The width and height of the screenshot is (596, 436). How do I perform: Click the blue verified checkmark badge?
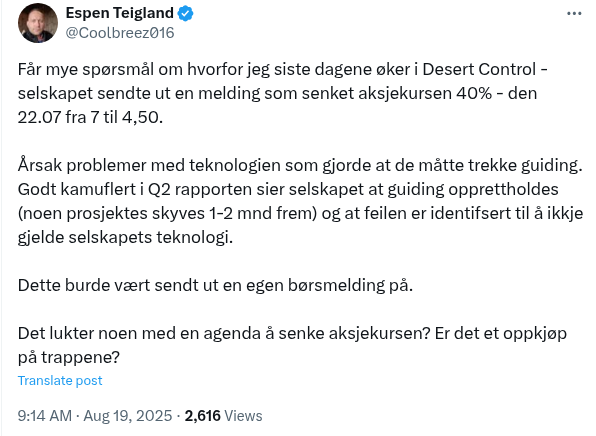click(185, 14)
